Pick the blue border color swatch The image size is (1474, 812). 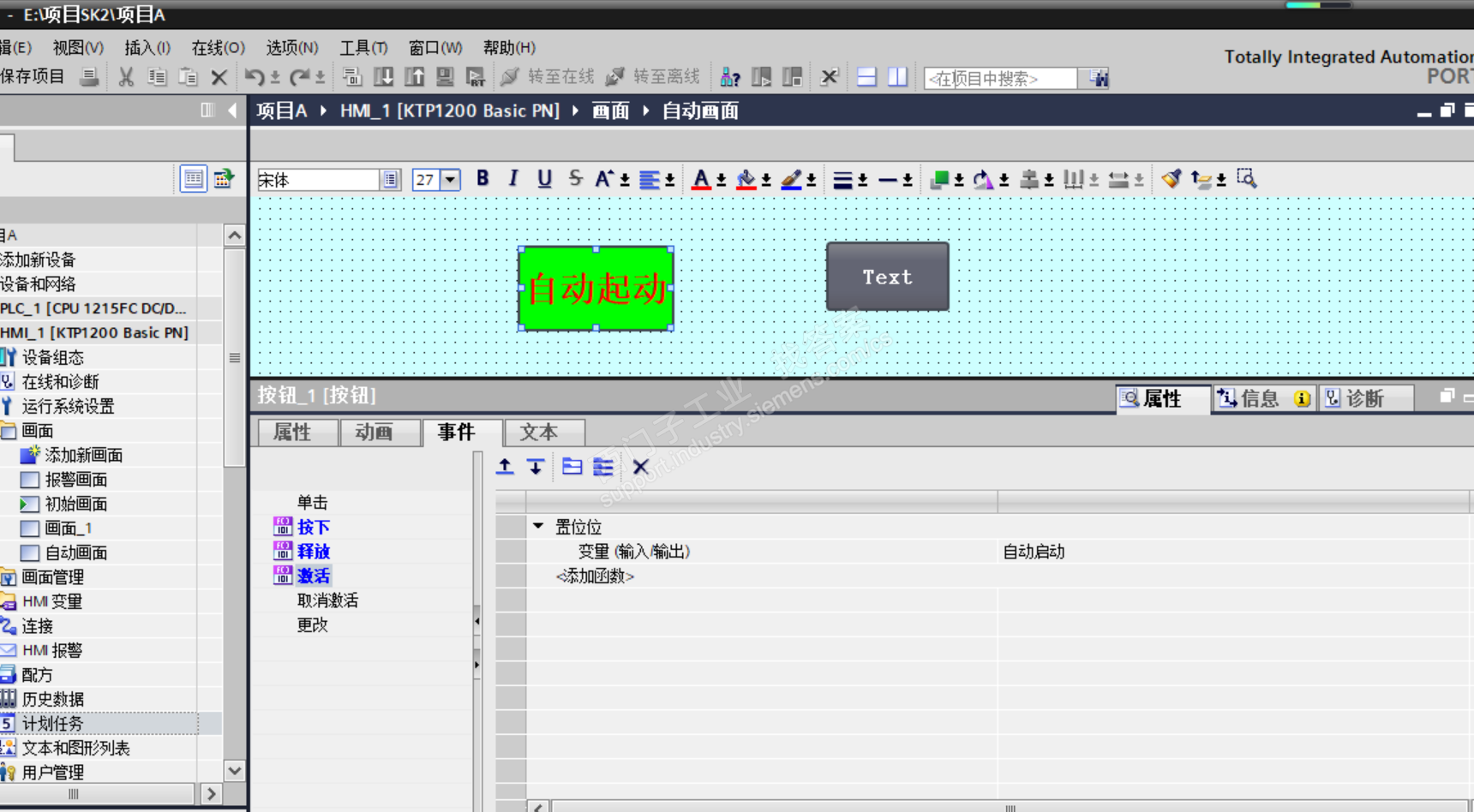pos(792,180)
